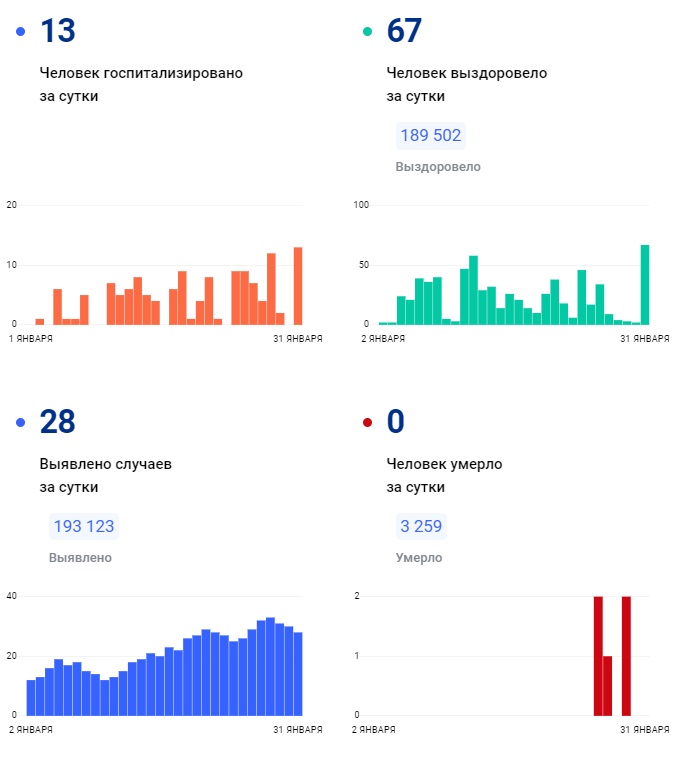This screenshot has width=681, height=757.
Task: Click the 'Выздоровело' label under the badge
Action: (x=438, y=167)
